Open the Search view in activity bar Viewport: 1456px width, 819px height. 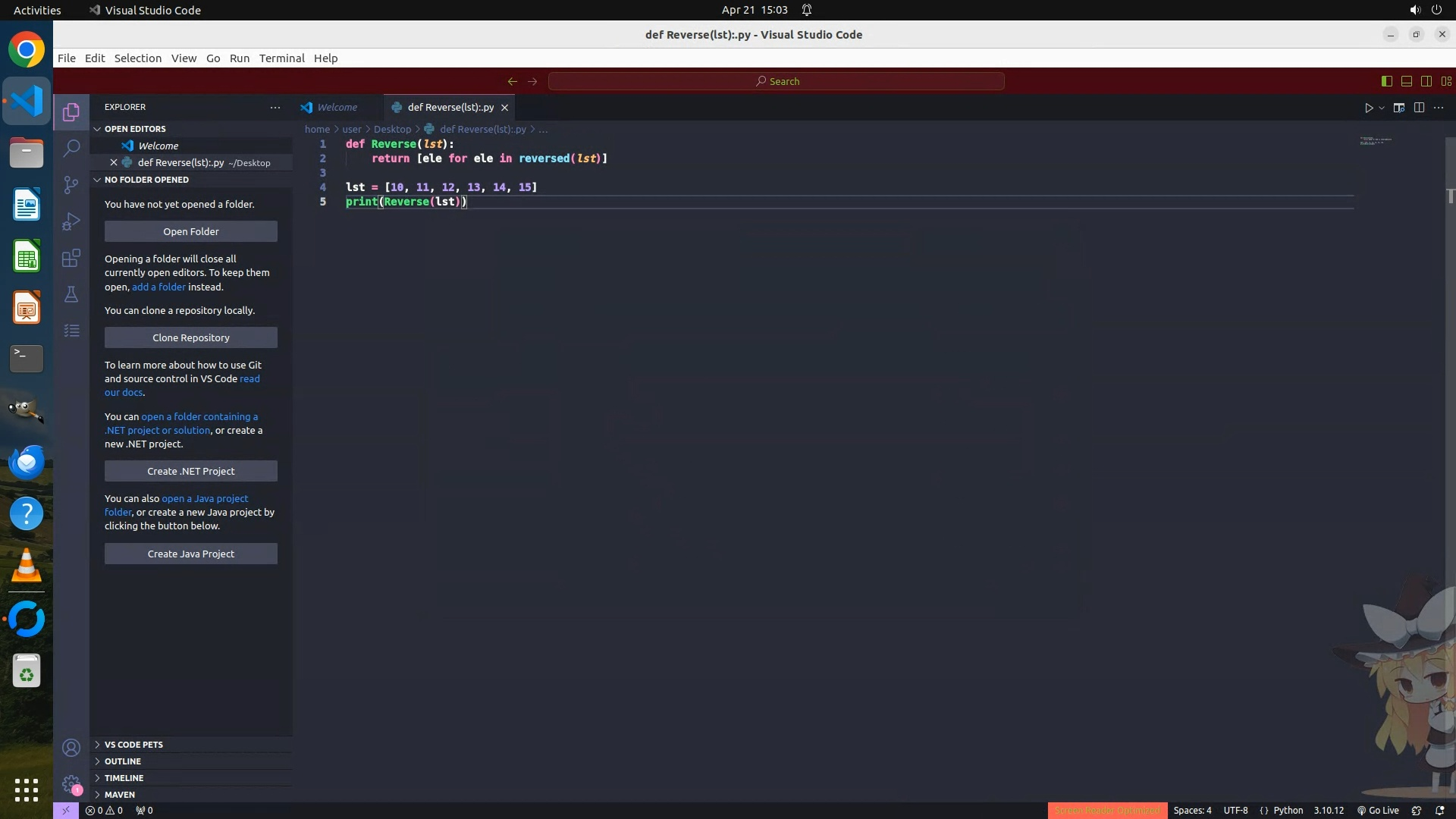pyautogui.click(x=71, y=148)
